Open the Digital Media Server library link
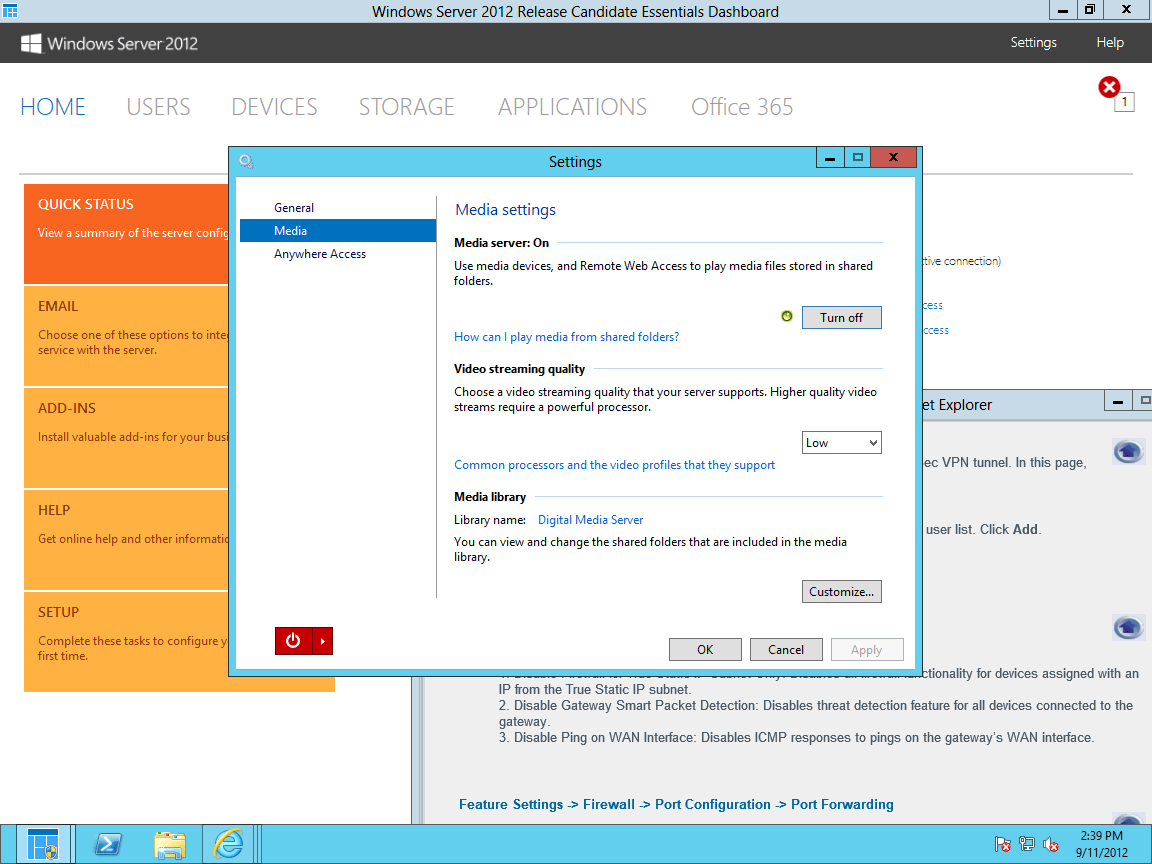Image resolution: width=1152 pixels, height=864 pixels. (590, 519)
